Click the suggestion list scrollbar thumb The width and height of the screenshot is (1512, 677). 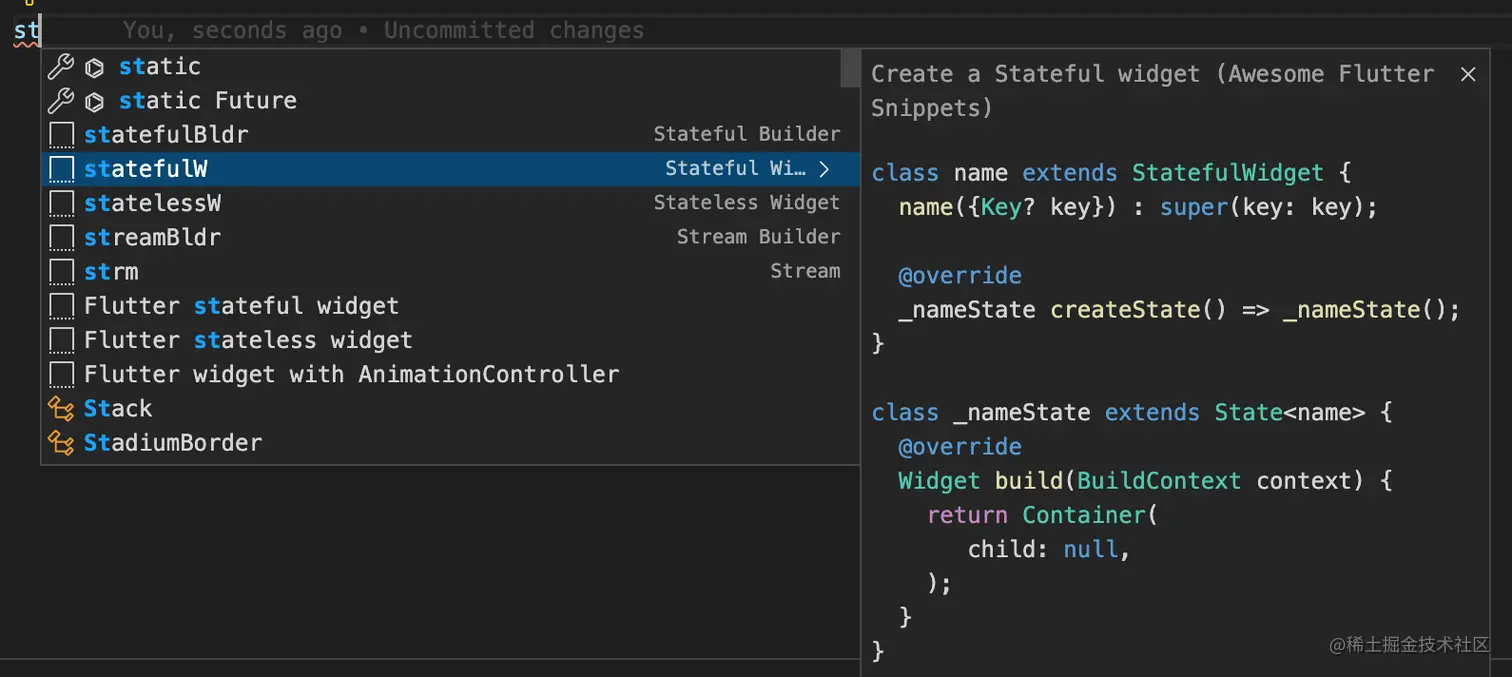[x=851, y=68]
